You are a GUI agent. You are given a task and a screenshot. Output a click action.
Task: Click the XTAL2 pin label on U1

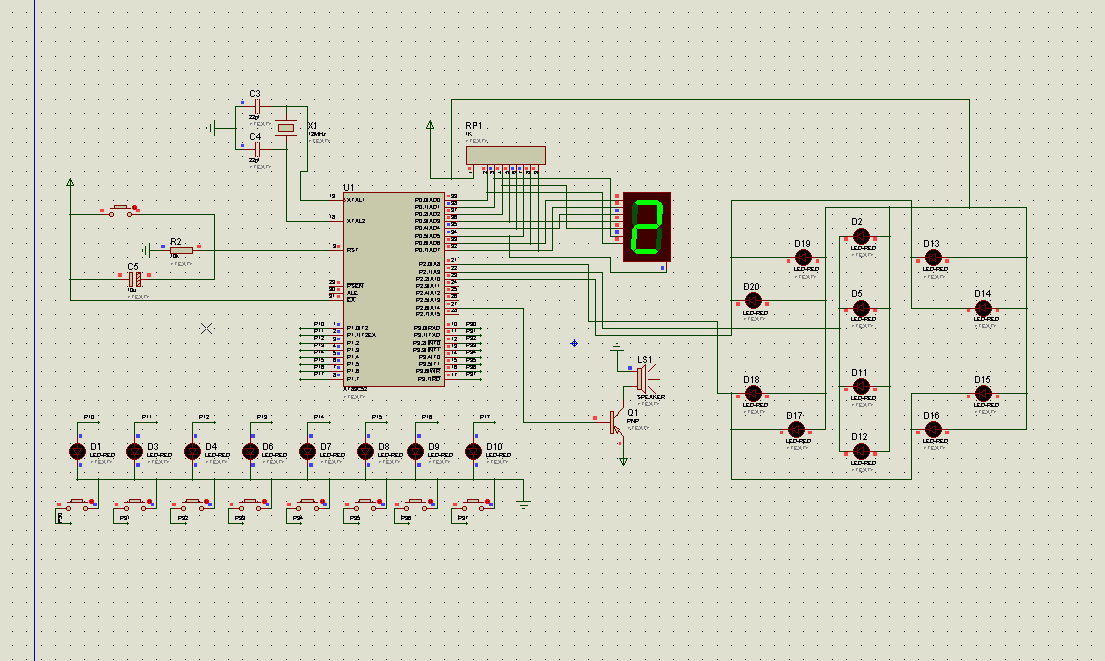click(356, 221)
